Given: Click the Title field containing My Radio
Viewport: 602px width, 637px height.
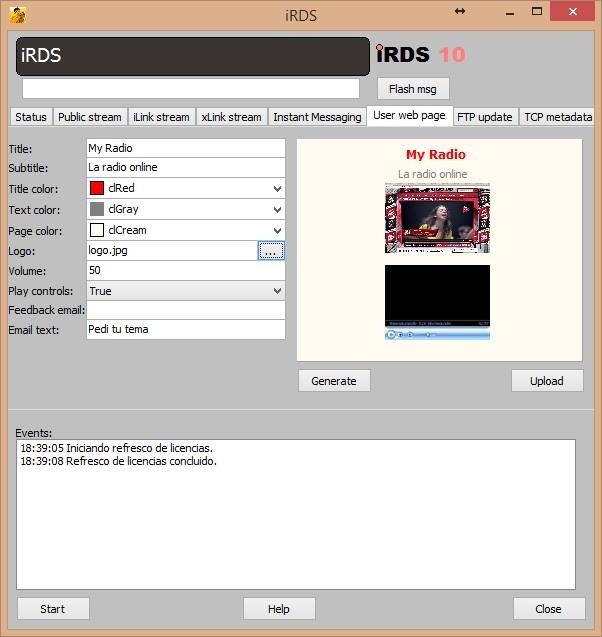Looking at the screenshot, I should pos(186,148).
